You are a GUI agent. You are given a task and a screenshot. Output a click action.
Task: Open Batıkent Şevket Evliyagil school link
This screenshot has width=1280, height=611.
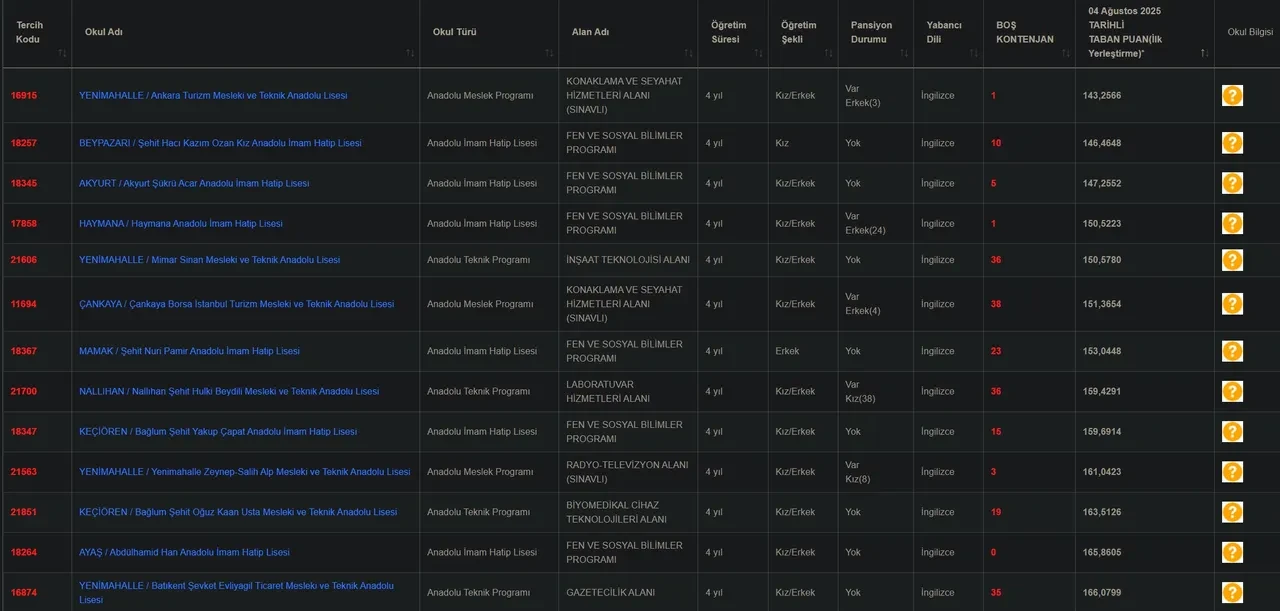236,586
